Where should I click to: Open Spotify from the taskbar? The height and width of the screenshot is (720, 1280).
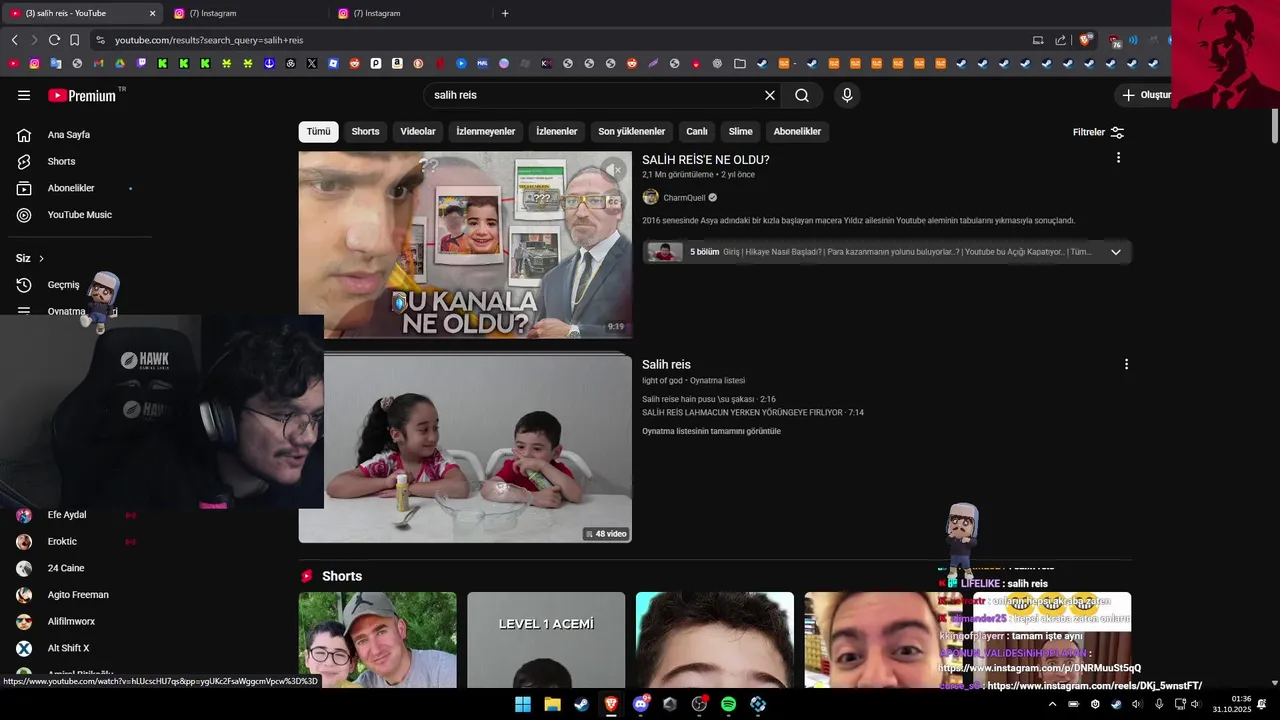728,704
